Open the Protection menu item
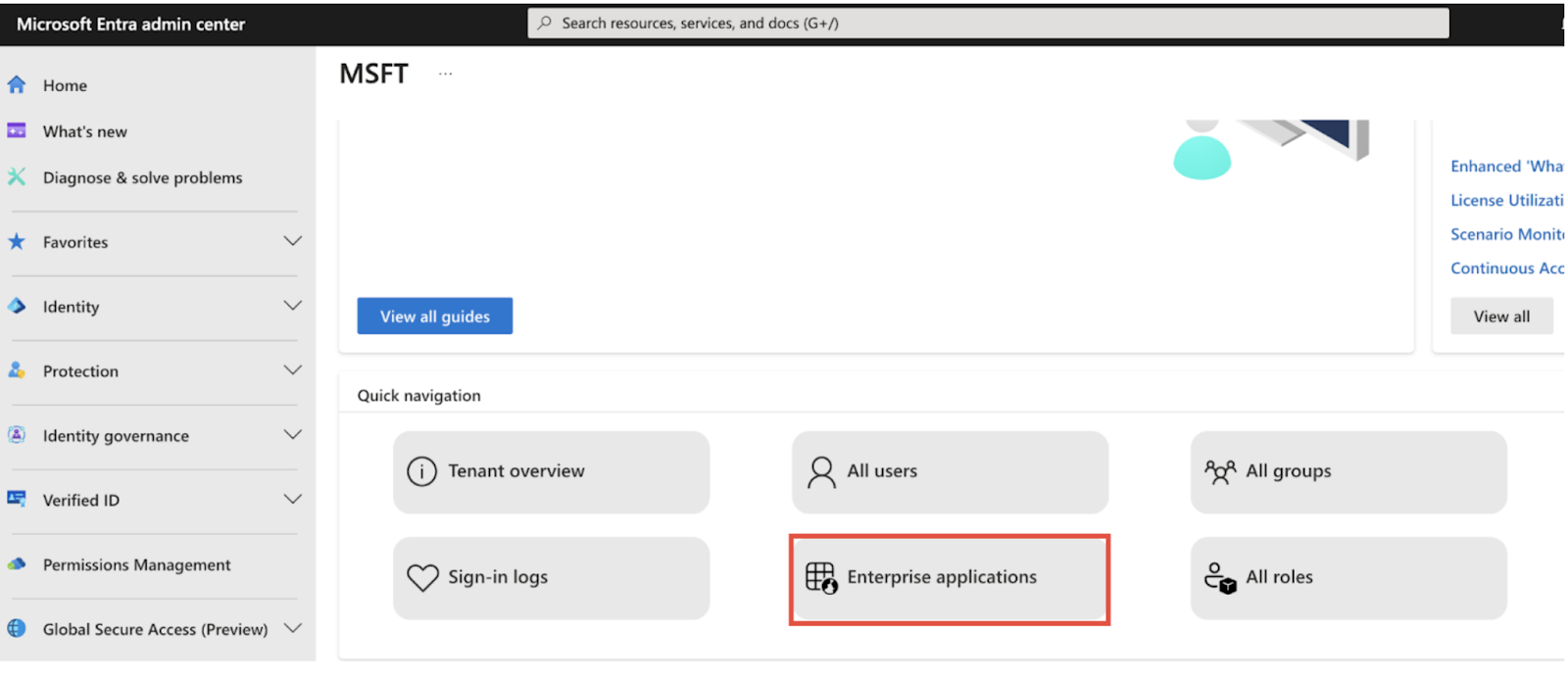This screenshot has height=682, width=1568. coord(80,371)
